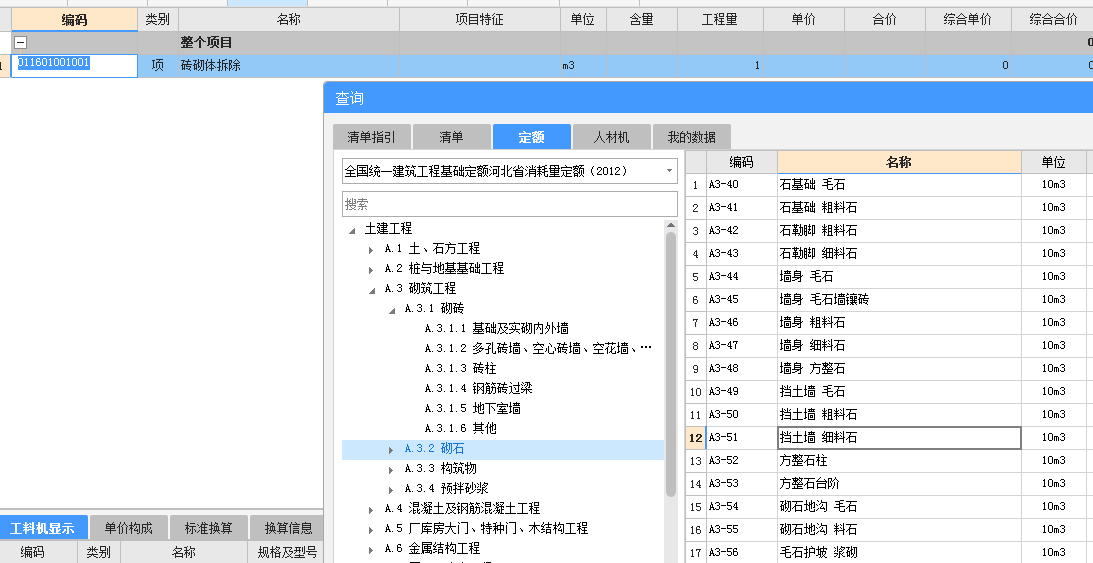Image resolution: width=1093 pixels, height=563 pixels.
Task: Expand A.2 桩与地基基础工程 node
Action: 372,269
